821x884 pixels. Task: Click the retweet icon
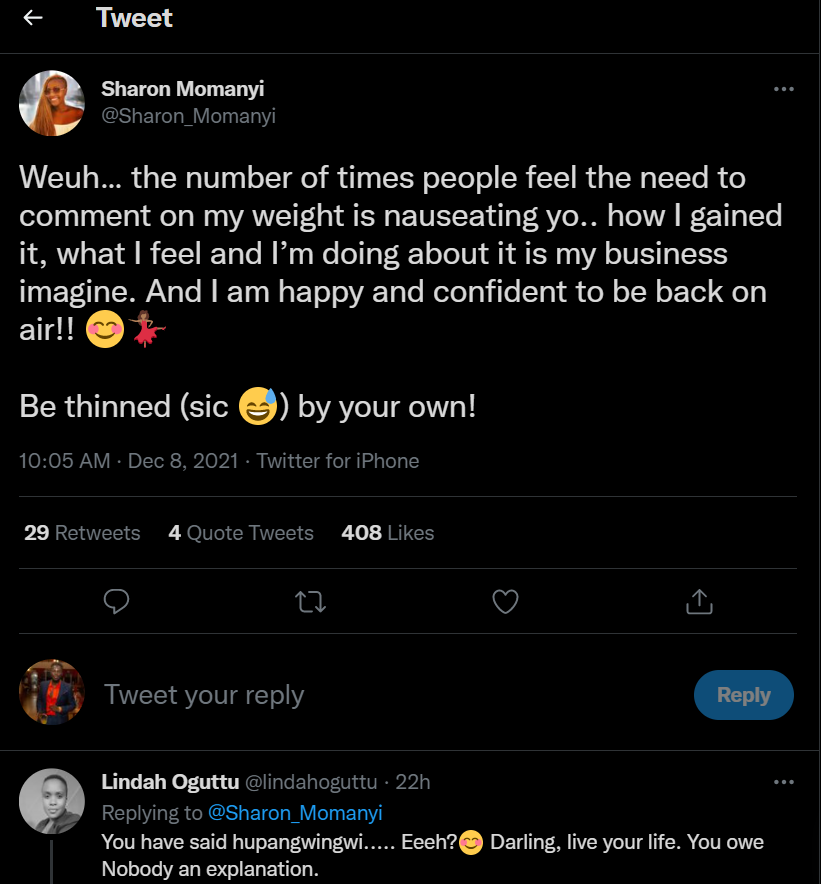(311, 601)
